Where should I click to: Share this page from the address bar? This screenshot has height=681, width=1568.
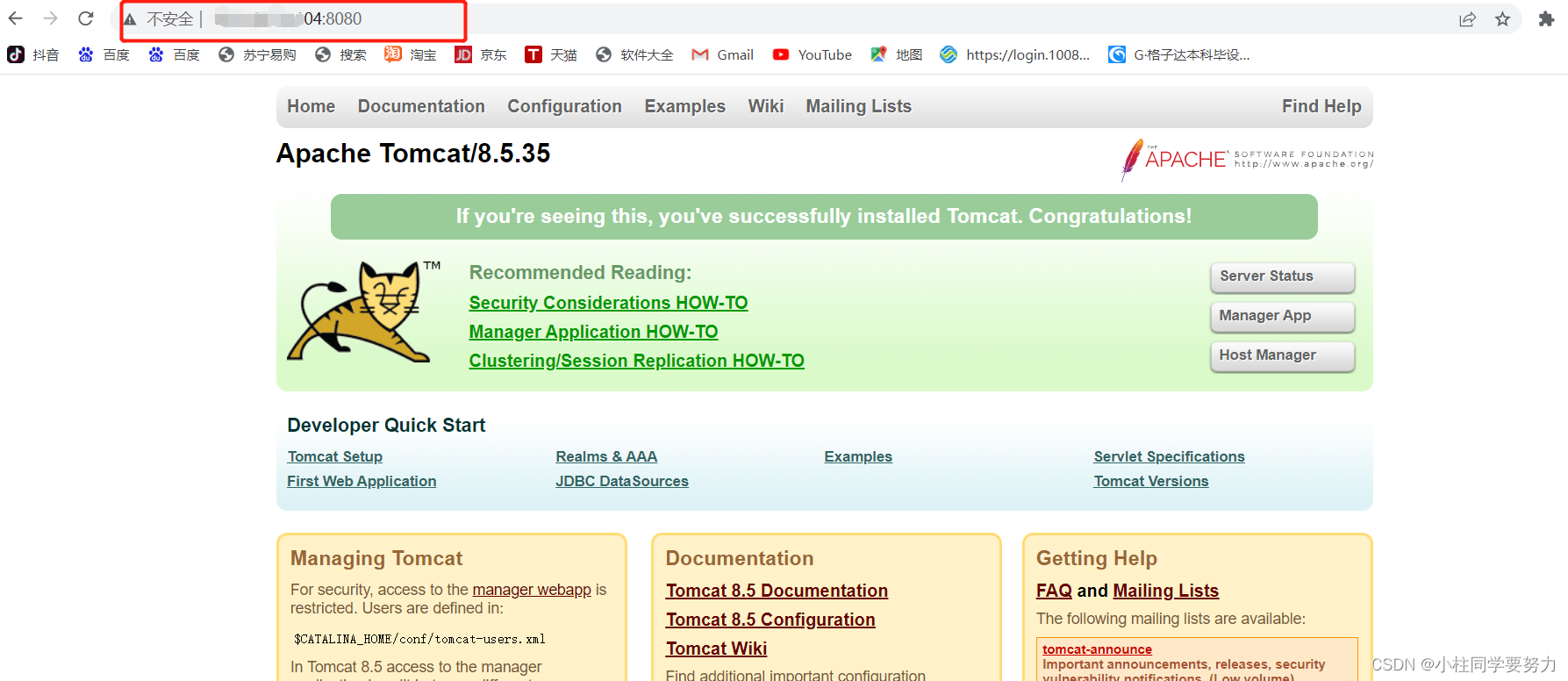pos(1467,19)
